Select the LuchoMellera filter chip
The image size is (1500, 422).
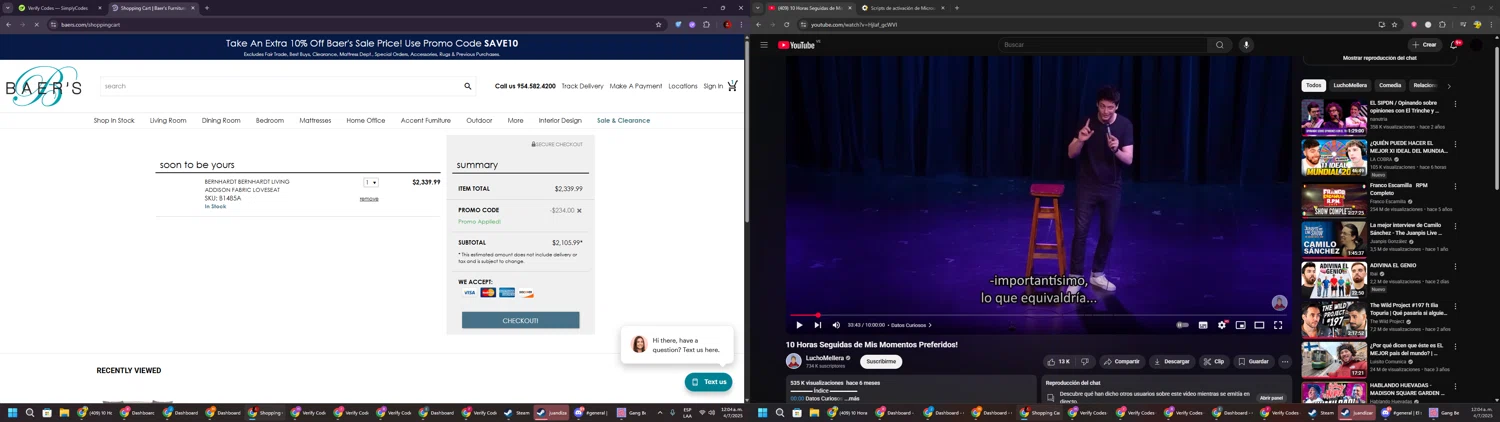coord(1350,86)
